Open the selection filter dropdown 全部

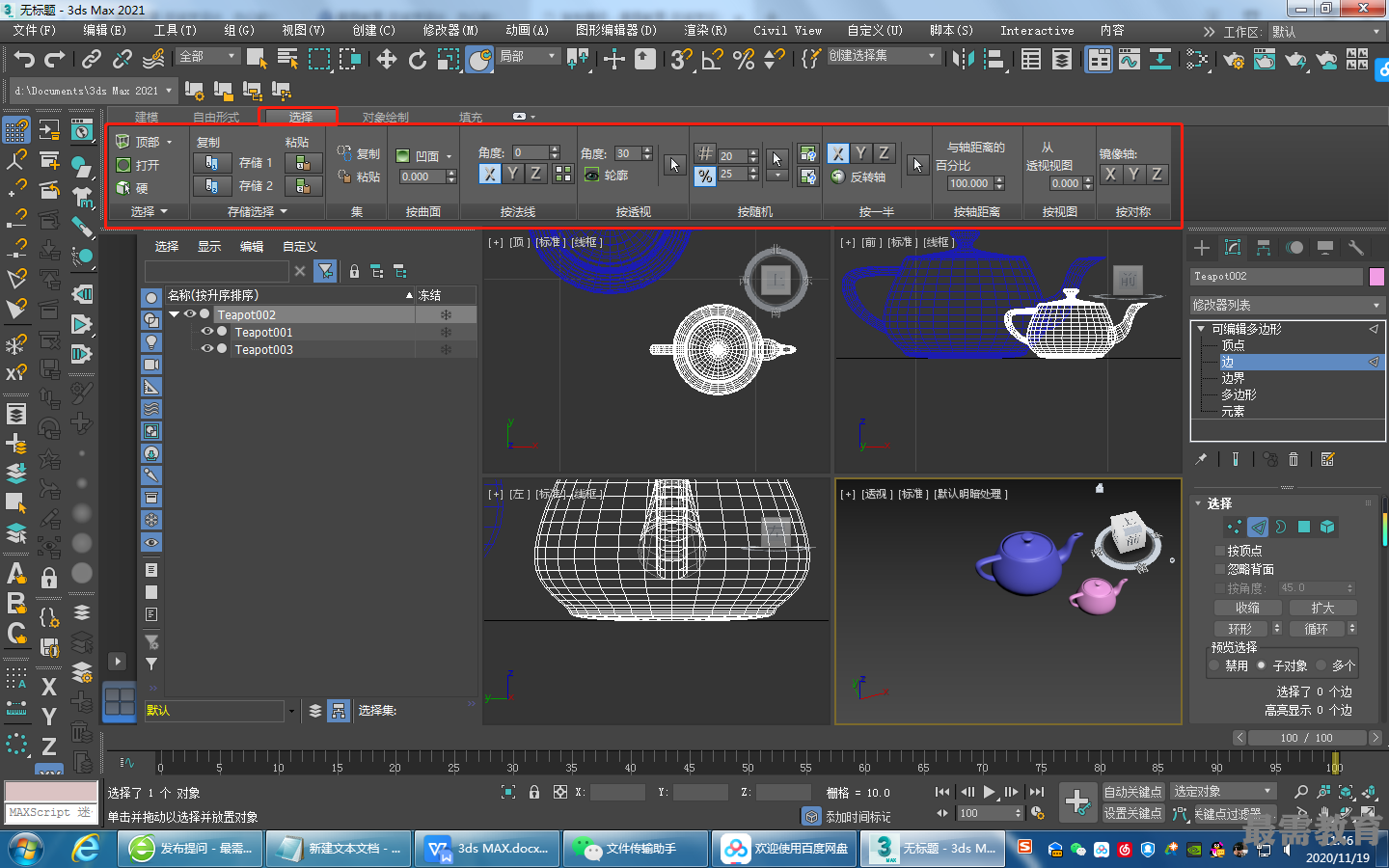207,56
